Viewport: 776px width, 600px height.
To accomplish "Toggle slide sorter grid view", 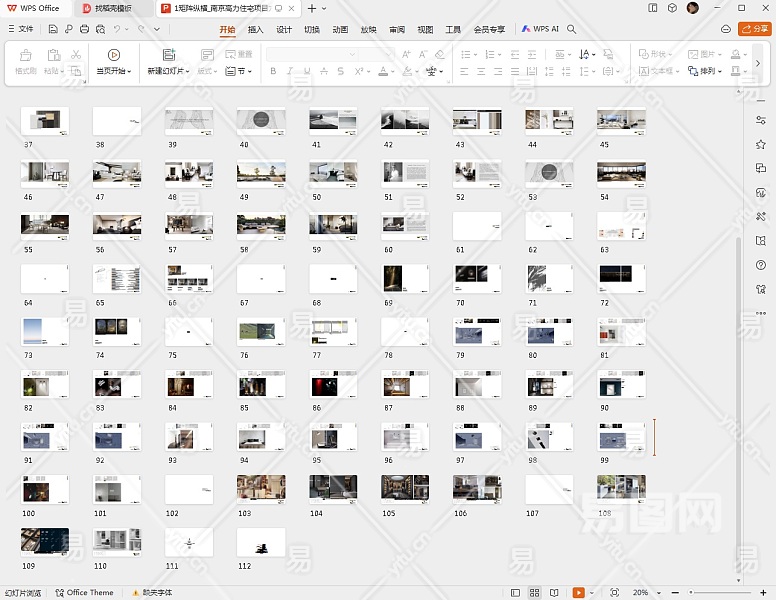I will pyautogui.click(x=535, y=593).
